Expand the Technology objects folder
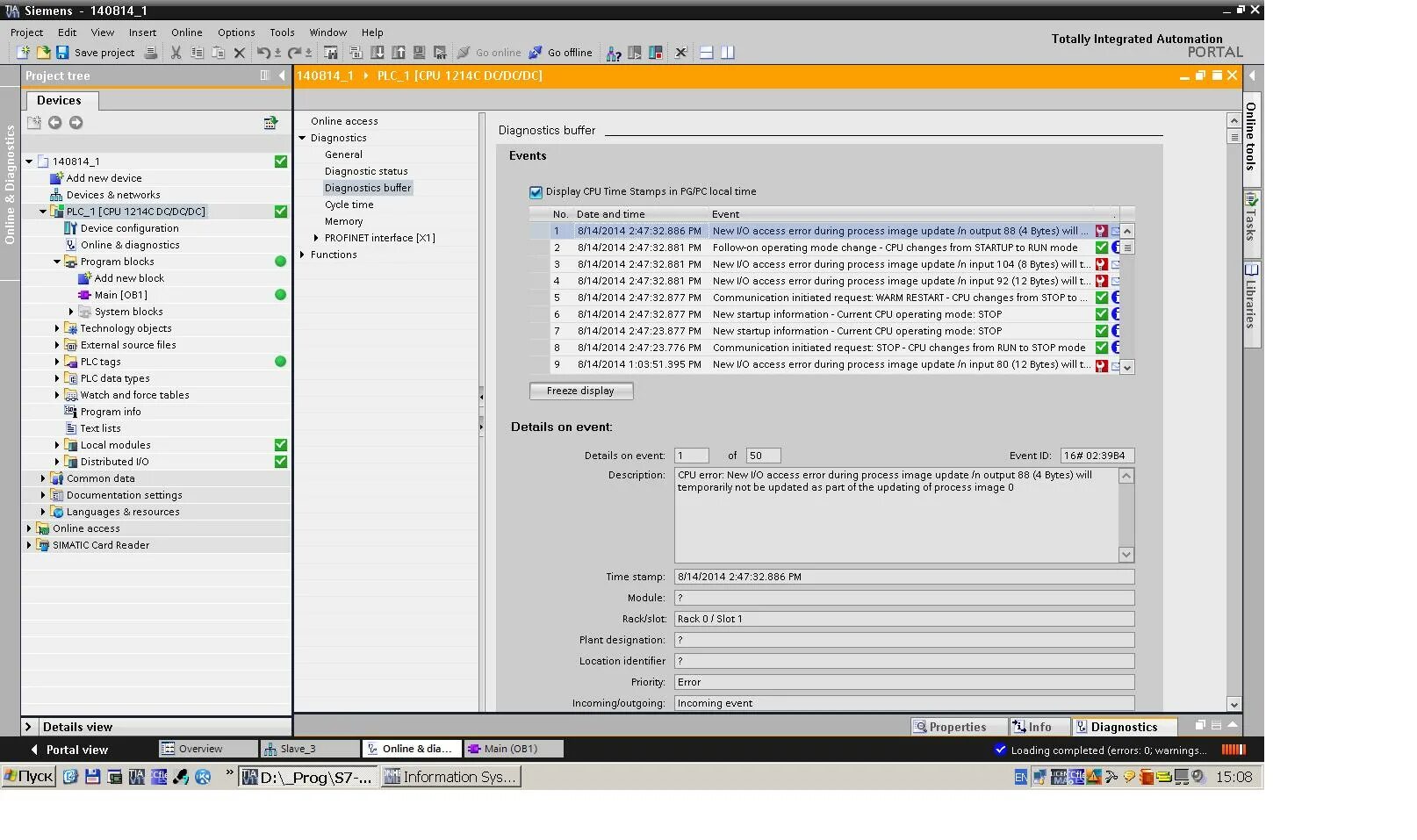 point(57,328)
